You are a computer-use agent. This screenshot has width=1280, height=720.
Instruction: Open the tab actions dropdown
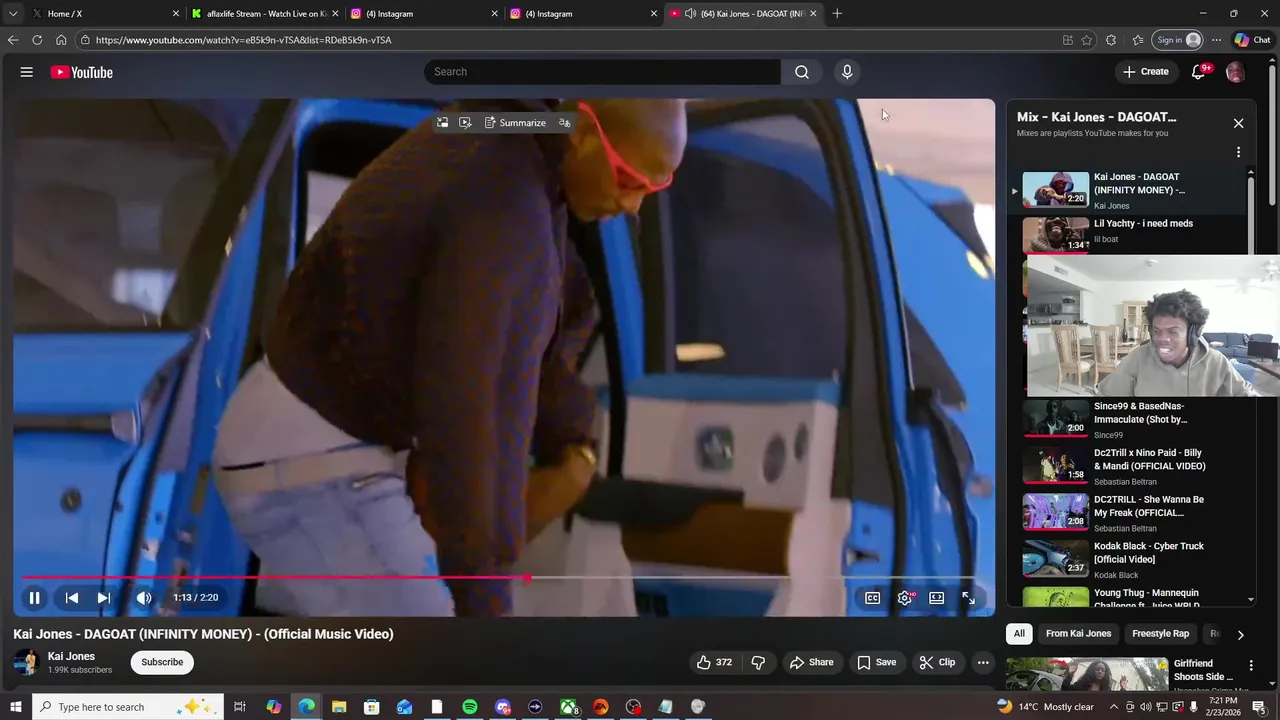coord(12,14)
